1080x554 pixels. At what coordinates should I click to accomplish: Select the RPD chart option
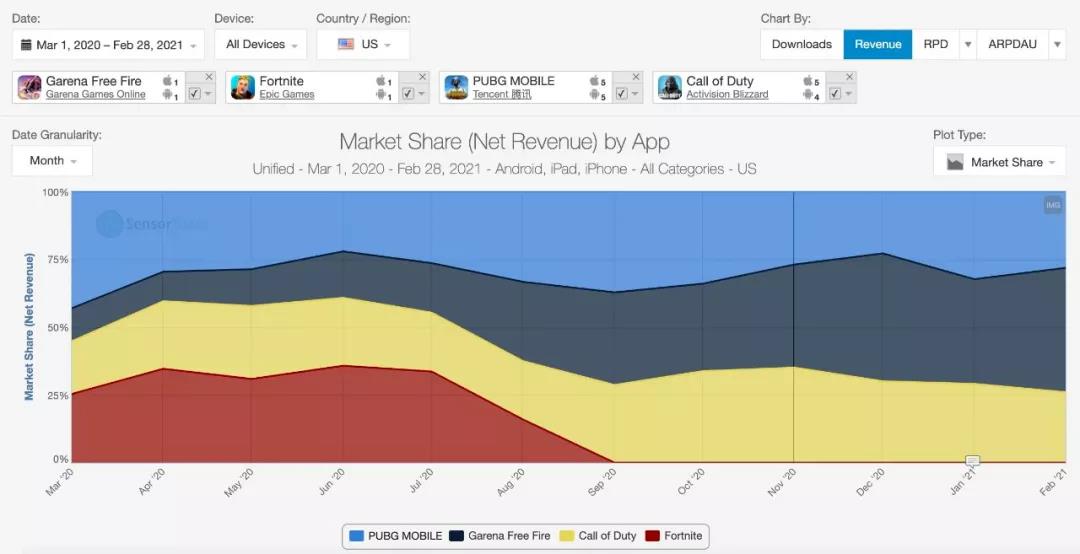(935, 44)
